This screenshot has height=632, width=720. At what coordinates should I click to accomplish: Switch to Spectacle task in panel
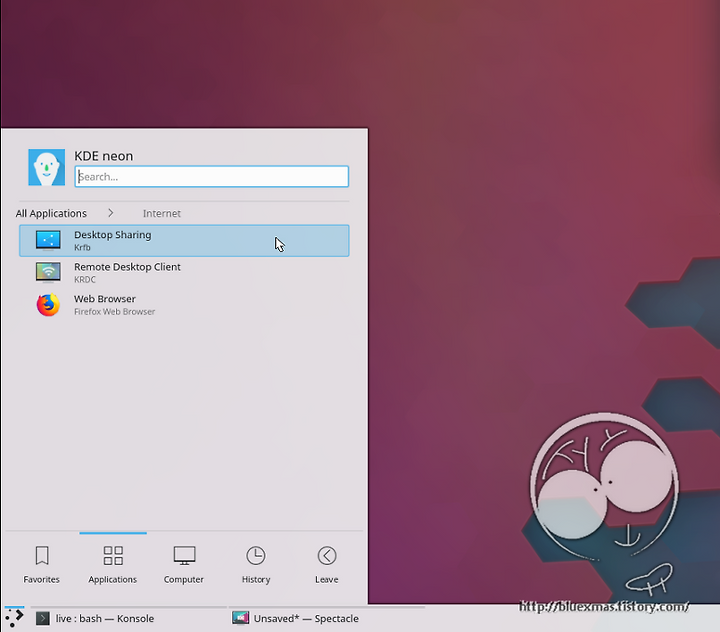327,619
